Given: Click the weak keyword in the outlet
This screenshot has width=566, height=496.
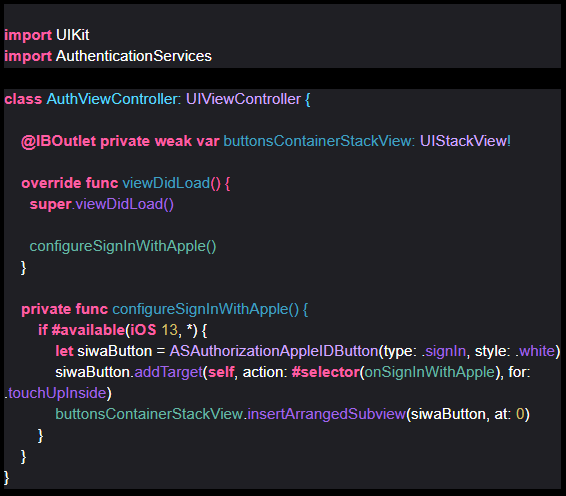Looking at the screenshot, I should [173, 141].
